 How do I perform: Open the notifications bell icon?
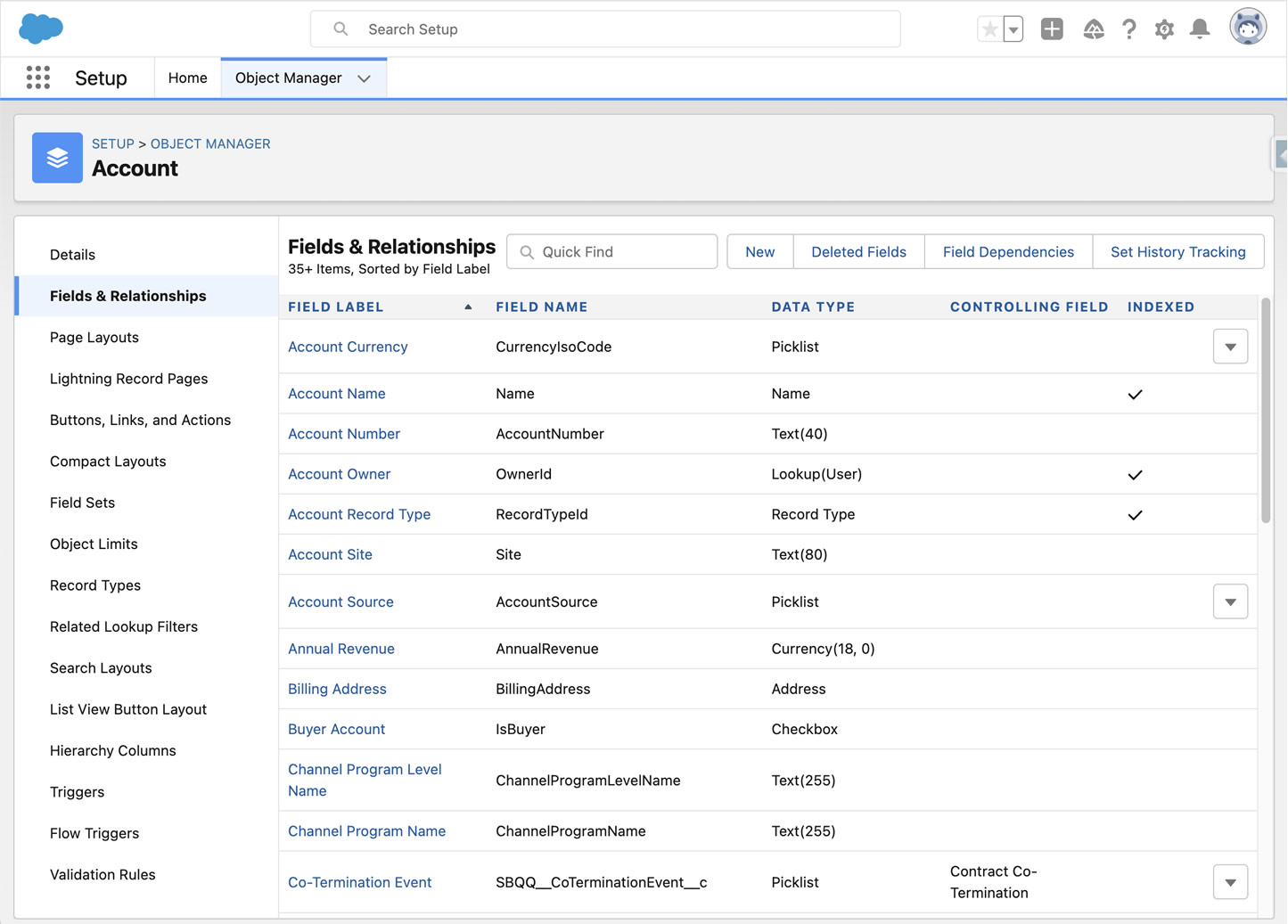[1200, 29]
